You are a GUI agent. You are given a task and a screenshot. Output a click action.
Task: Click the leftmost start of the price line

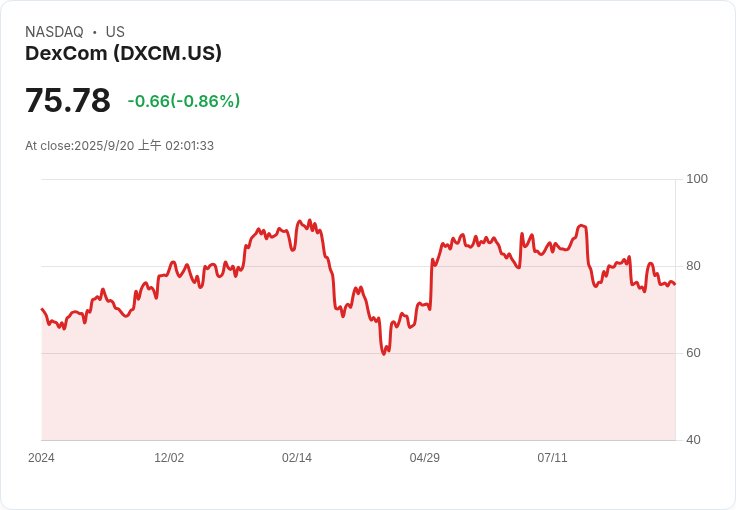click(42, 309)
